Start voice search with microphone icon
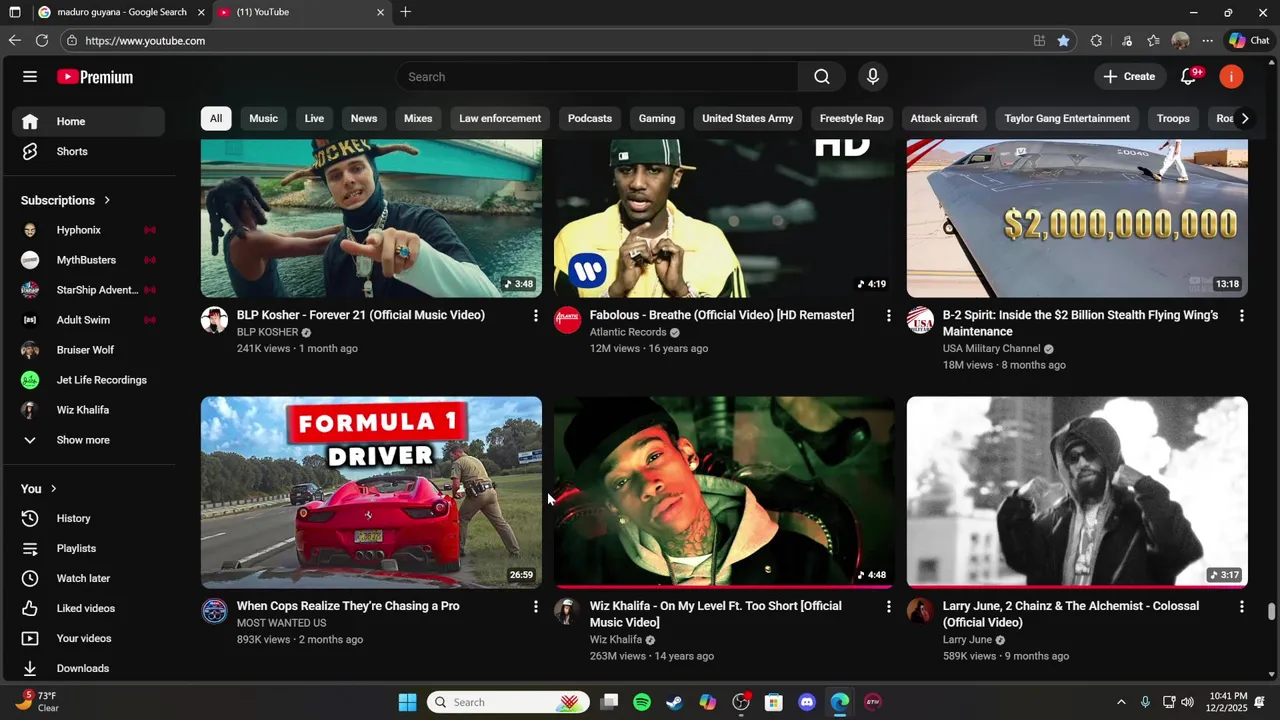 [873, 77]
